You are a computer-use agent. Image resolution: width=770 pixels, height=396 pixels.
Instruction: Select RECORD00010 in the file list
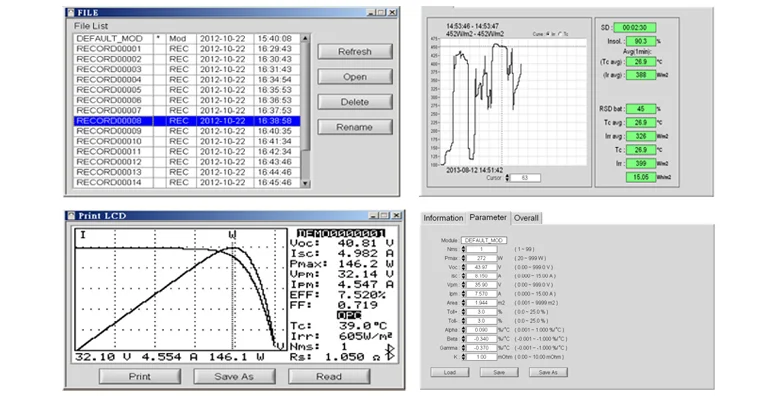[187, 141]
